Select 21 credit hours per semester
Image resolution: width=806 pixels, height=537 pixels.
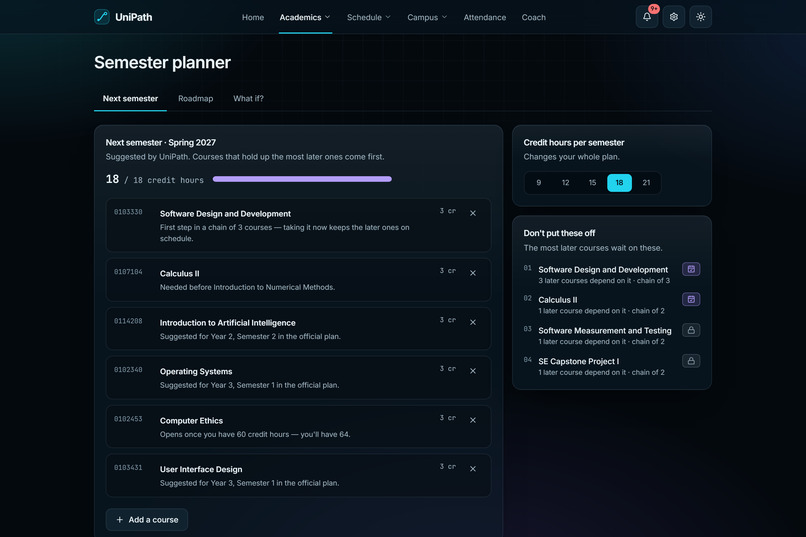646,183
